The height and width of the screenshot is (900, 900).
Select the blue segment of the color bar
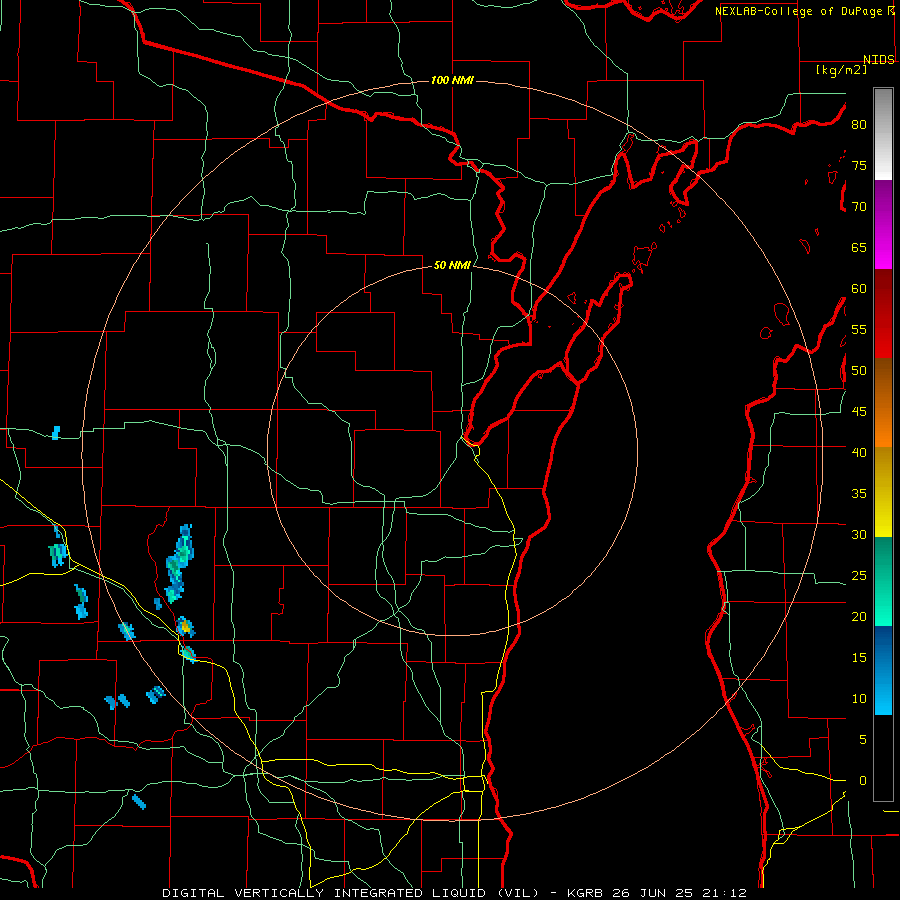click(883, 670)
